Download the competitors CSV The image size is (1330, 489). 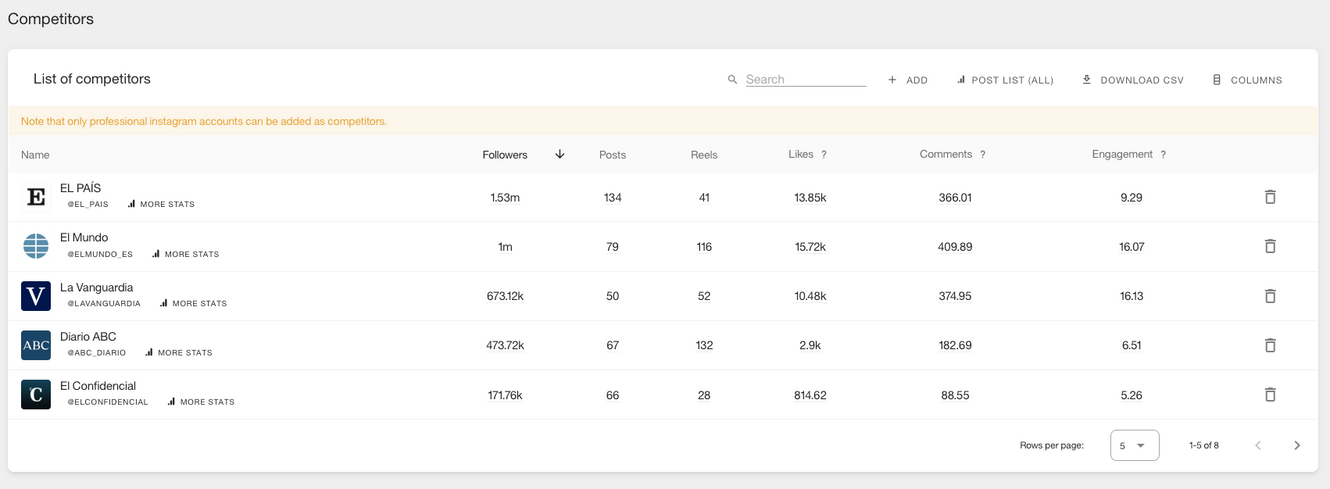1133,80
